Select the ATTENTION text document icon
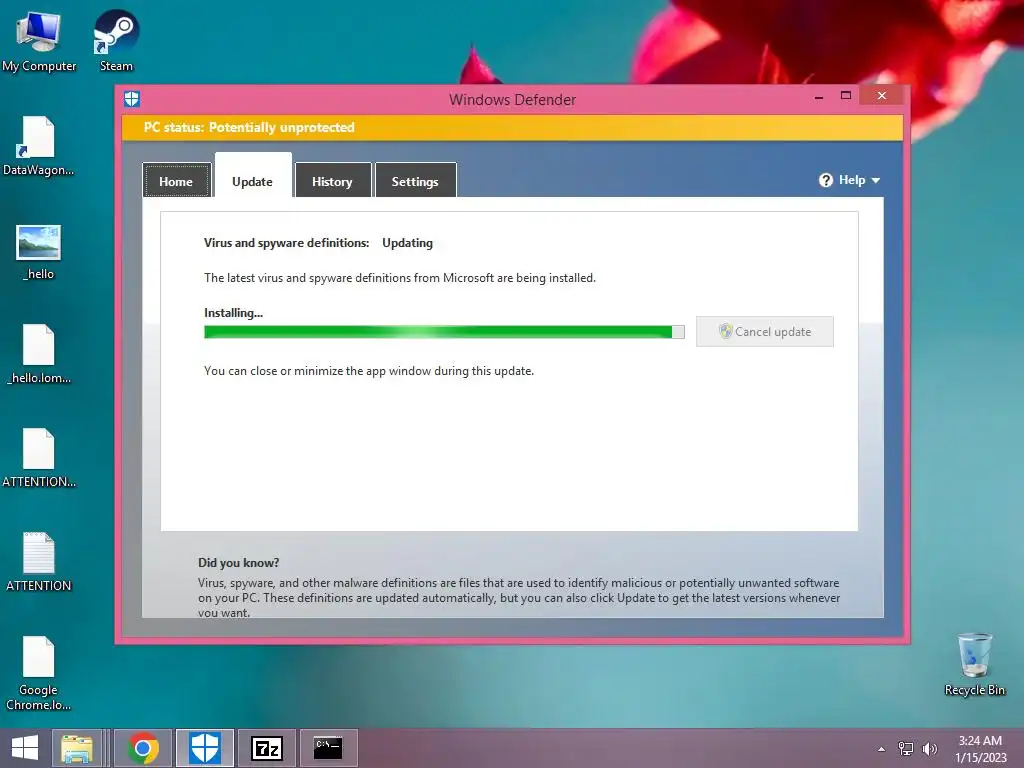The width and height of the screenshot is (1024, 768). pos(39,562)
